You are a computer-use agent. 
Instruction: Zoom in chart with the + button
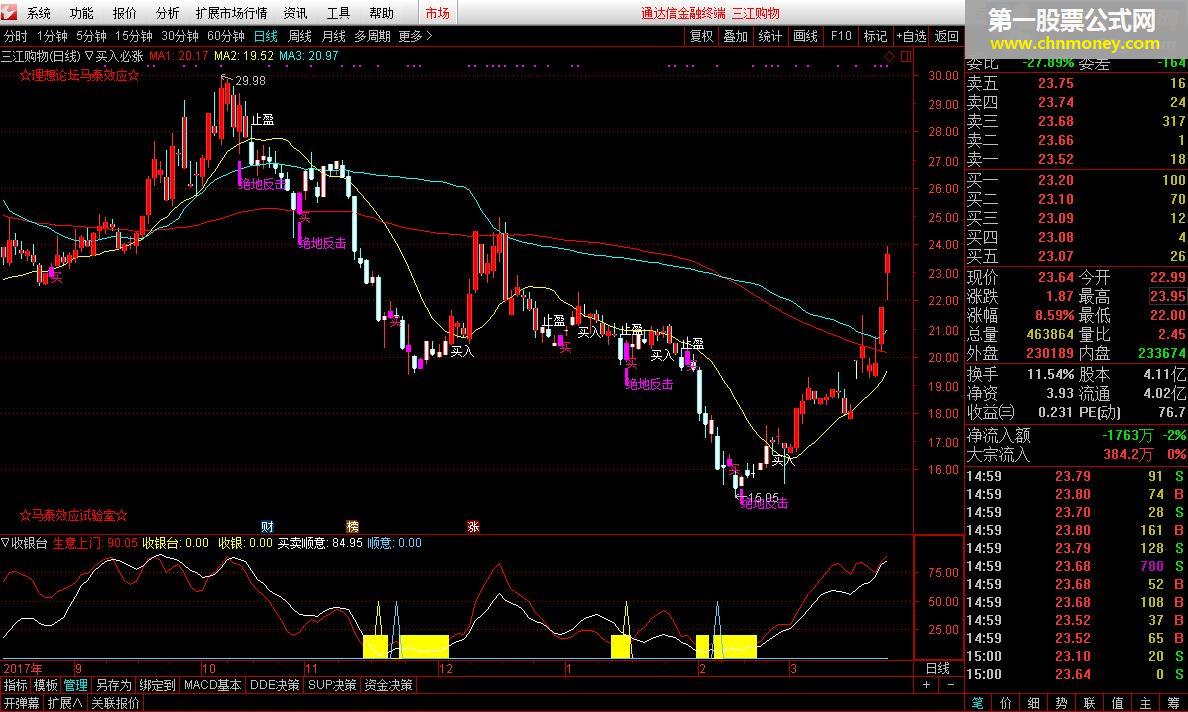[926, 685]
